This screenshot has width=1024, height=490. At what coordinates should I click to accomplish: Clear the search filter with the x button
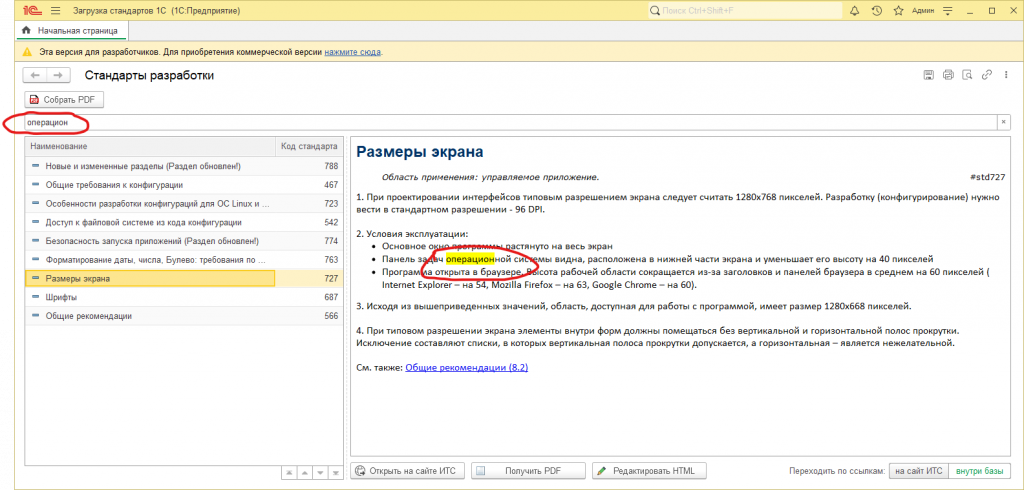click(x=1004, y=122)
